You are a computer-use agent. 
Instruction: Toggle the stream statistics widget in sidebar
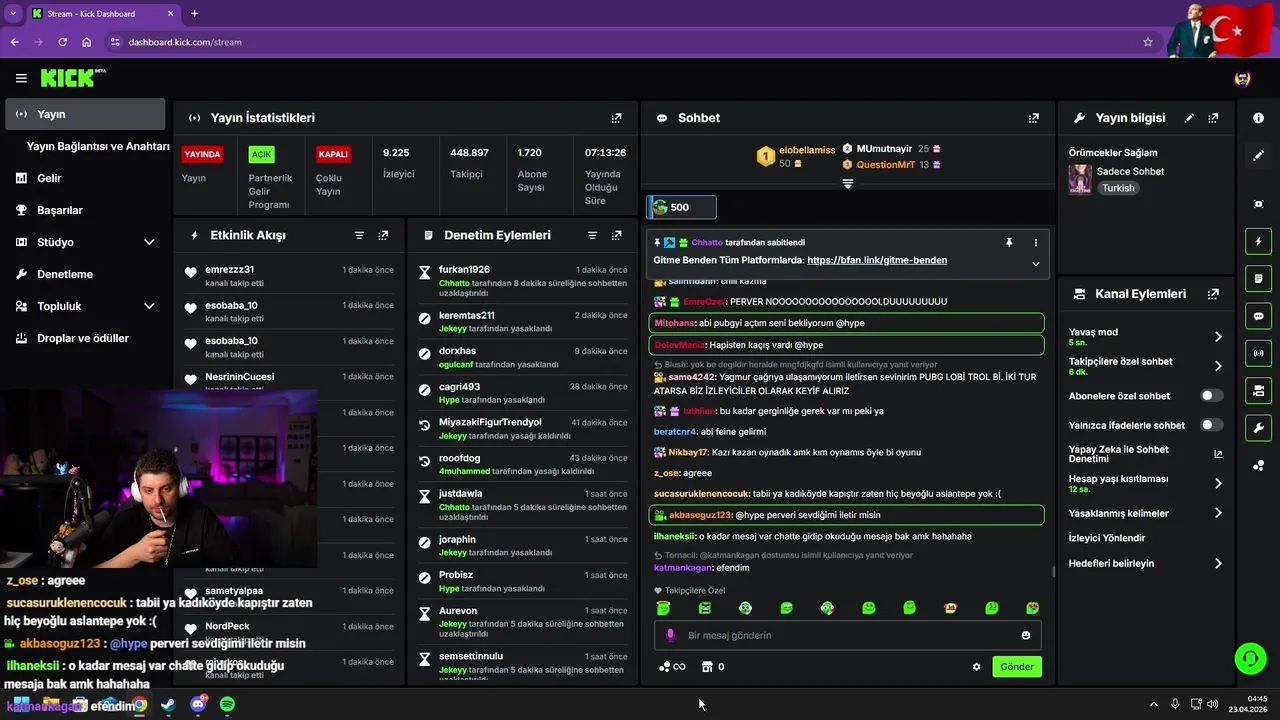pos(1258,352)
